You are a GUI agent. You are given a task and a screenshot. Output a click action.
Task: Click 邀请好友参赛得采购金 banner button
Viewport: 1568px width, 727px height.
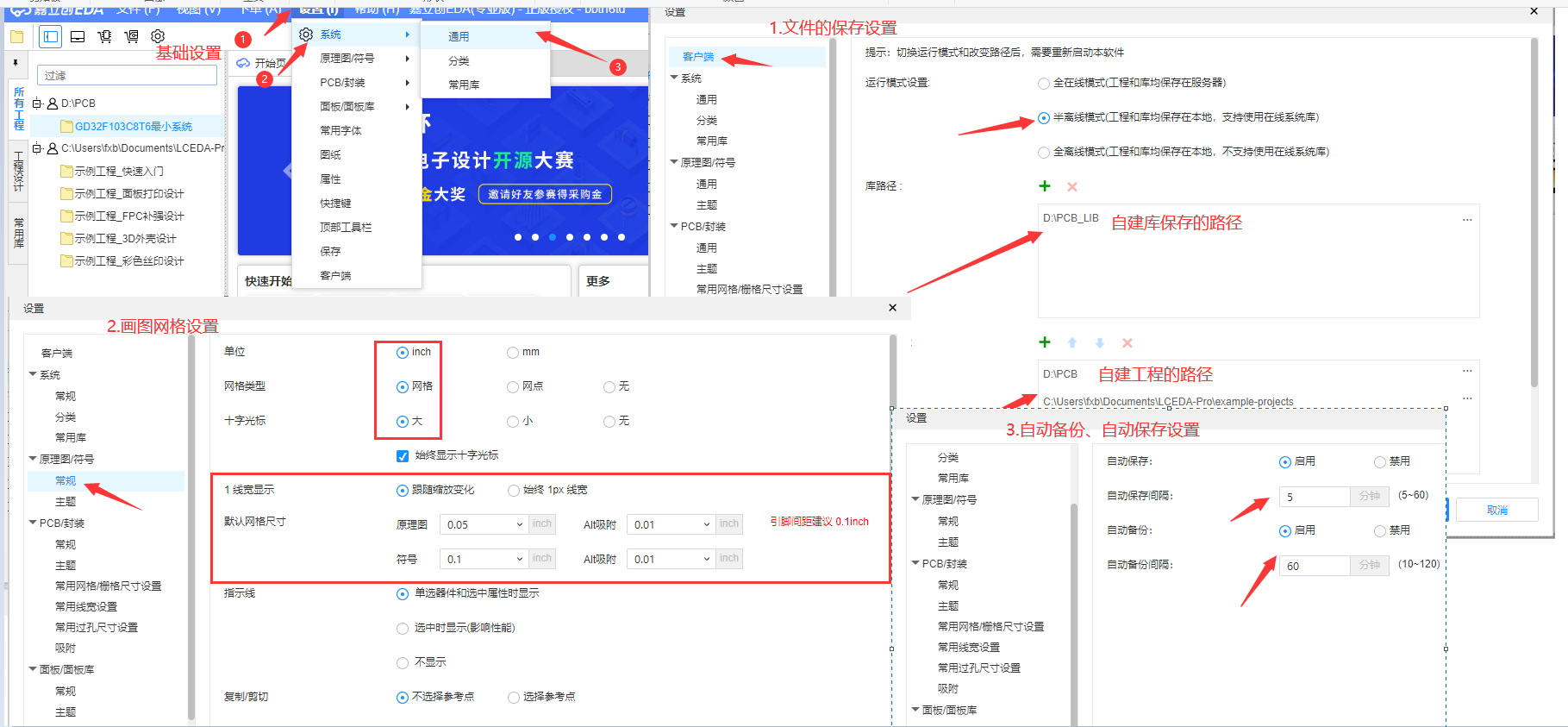(545, 194)
